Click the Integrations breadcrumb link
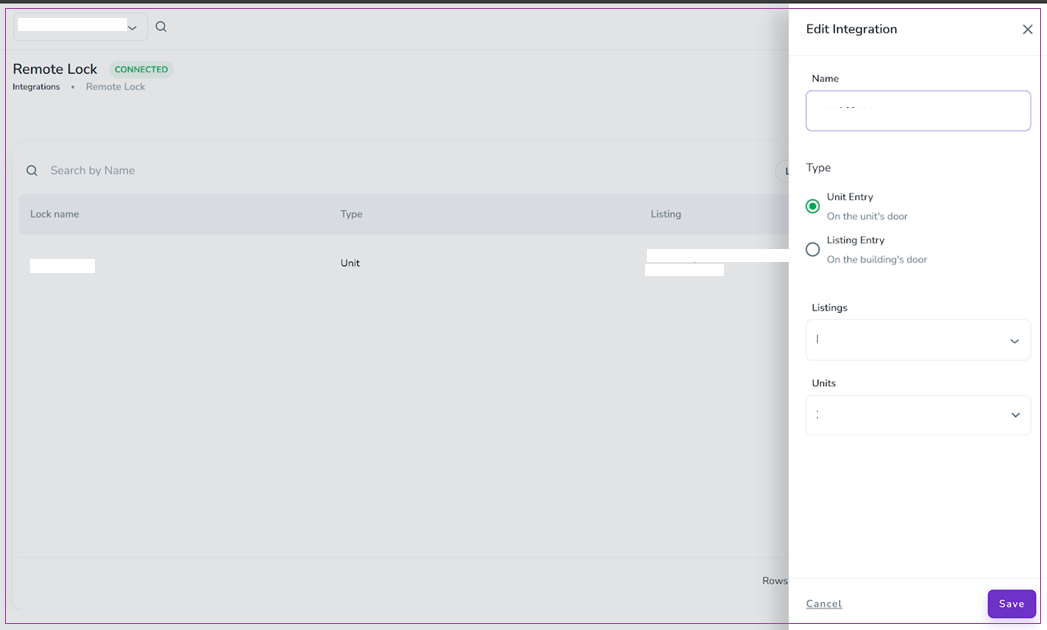This screenshot has height=630, width=1047. click(36, 87)
